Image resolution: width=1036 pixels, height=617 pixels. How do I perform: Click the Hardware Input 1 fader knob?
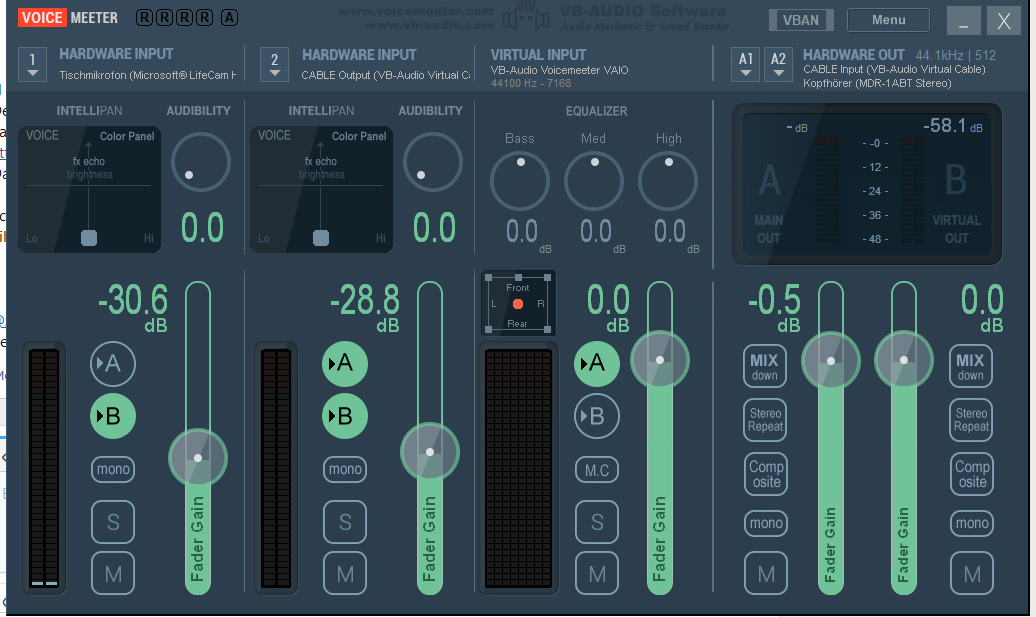pyautogui.click(x=198, y=458)
